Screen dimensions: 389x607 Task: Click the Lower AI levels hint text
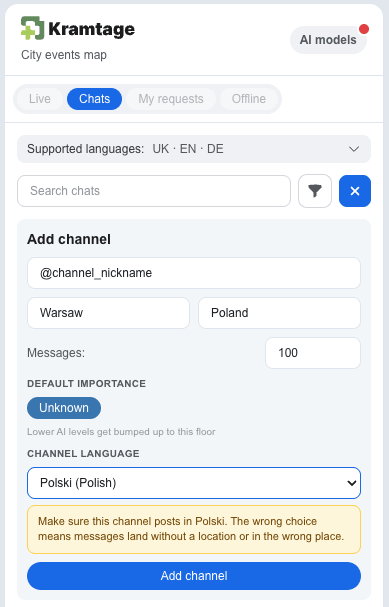pyautogui.click(x=121, y=432)
